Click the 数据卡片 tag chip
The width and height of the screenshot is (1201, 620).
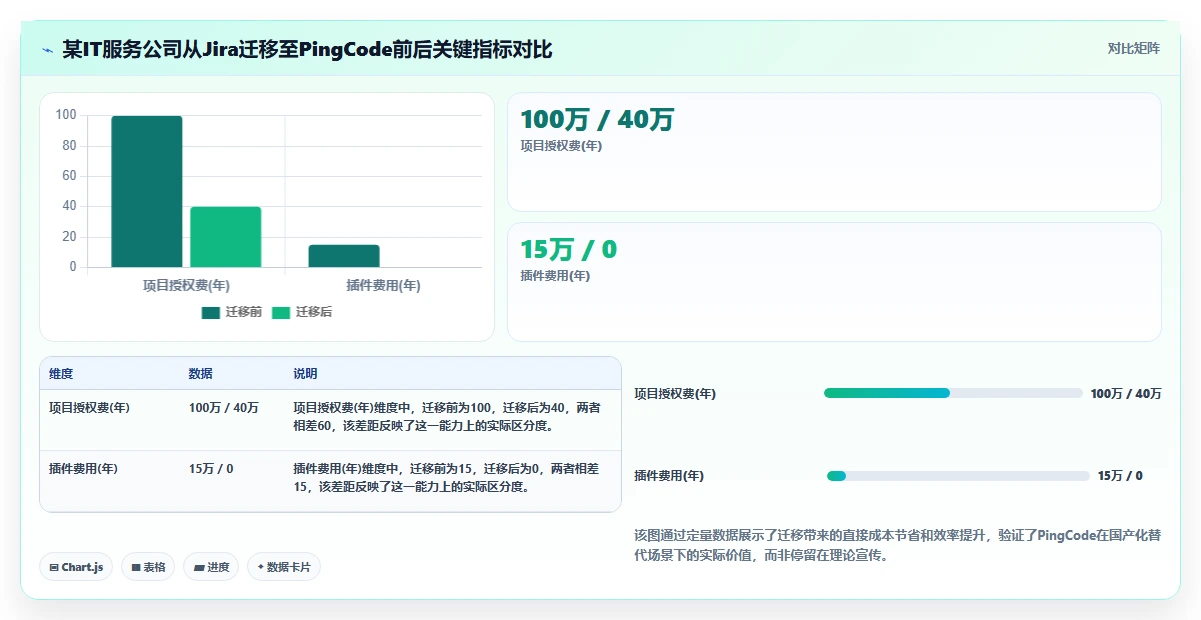click(284, 567)
